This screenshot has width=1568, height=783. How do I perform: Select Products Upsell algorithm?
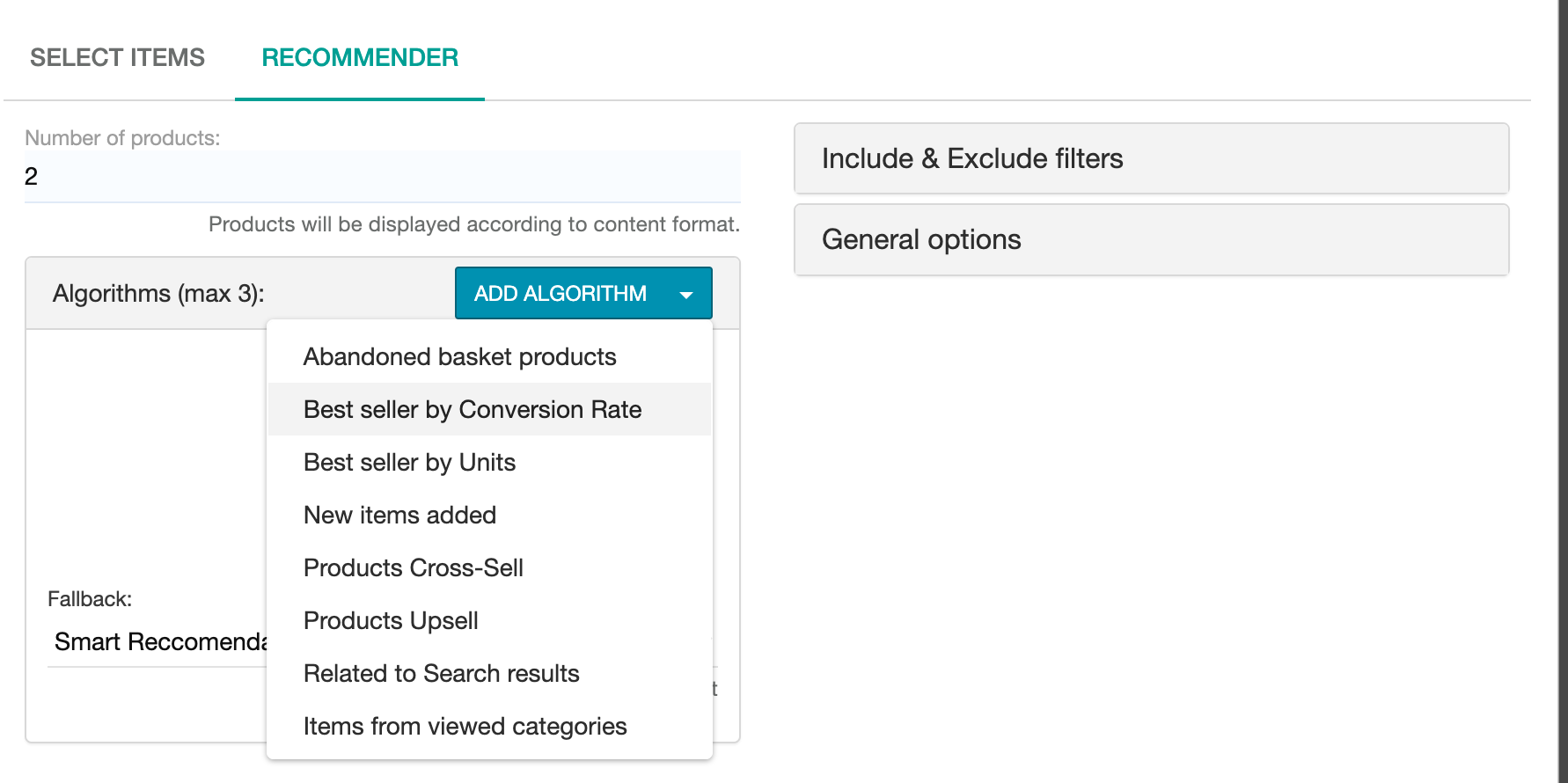pos(391,620)
